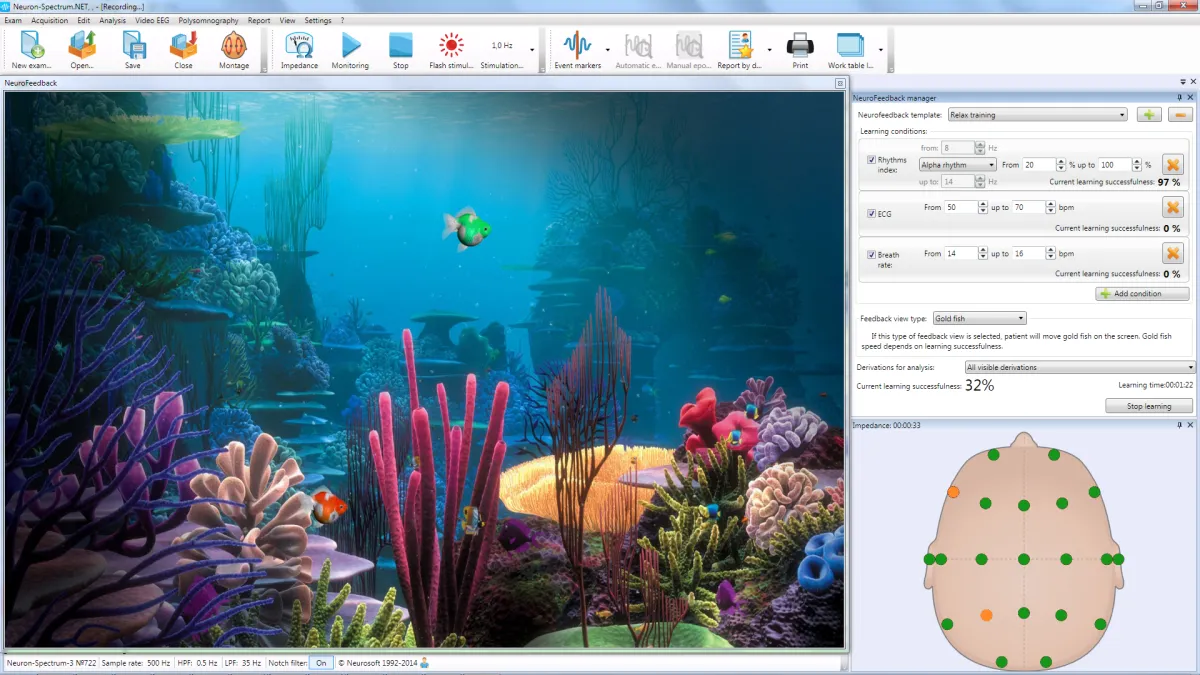Open Event markers tool
Image resolution: width=1200 pixels, height=675 pixels.
click(577, 46)
